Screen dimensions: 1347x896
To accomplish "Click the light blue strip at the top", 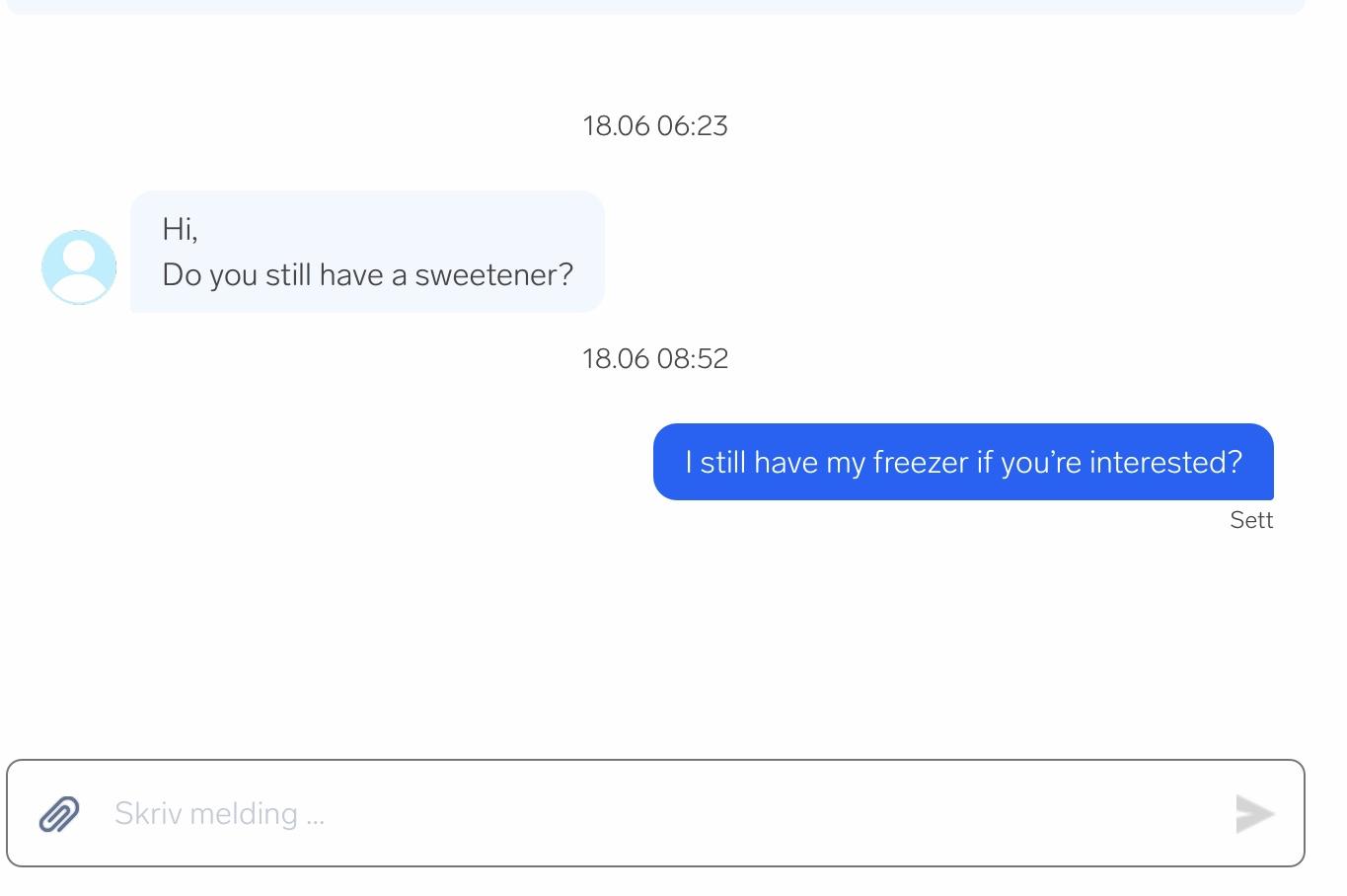I will click(655, 6).
